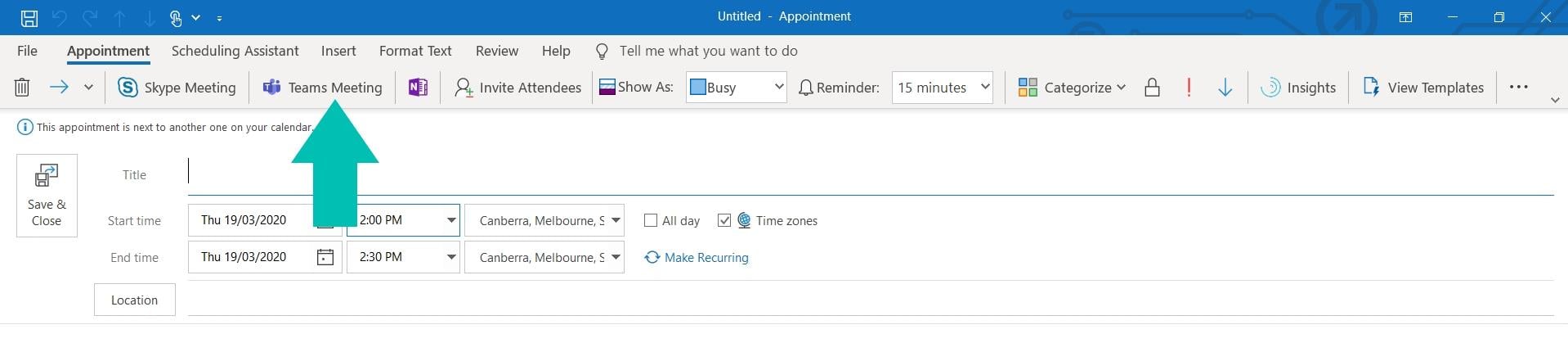
Task: Open the Format Text tab
Action: (415, 51)
